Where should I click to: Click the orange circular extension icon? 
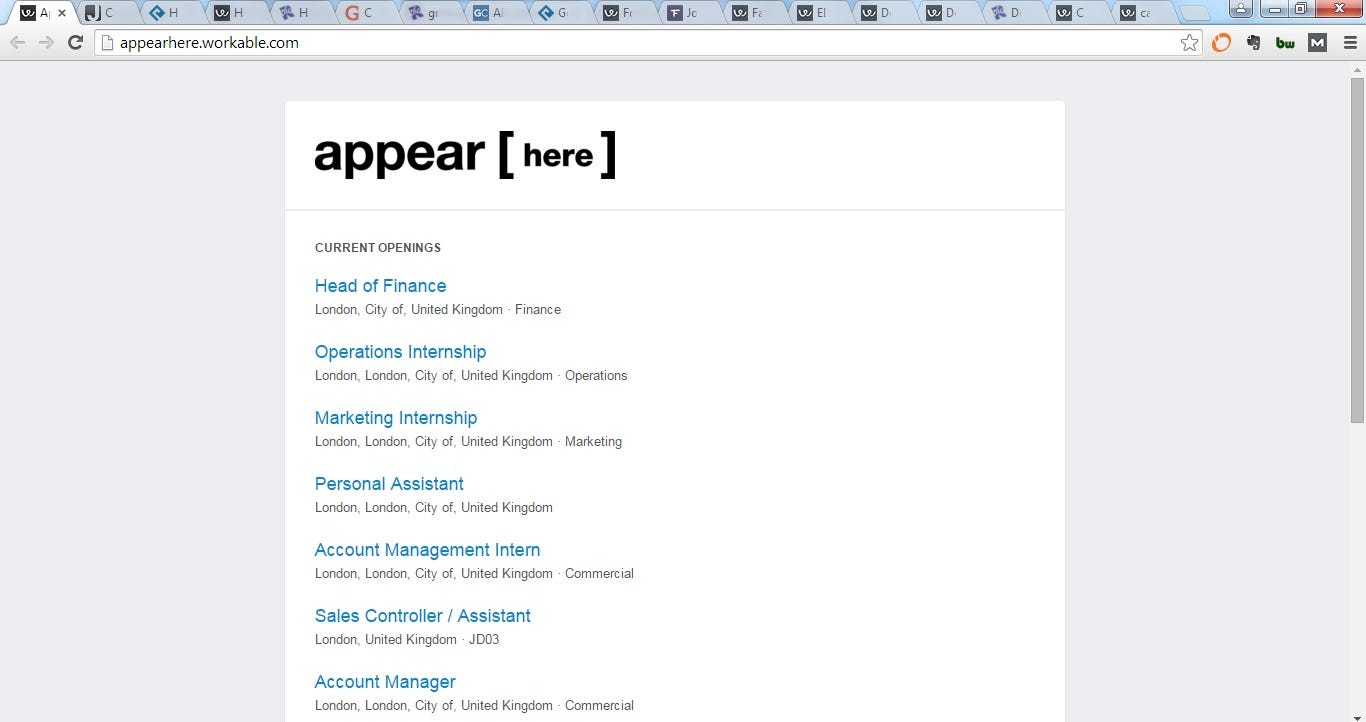pos(1221,43)
